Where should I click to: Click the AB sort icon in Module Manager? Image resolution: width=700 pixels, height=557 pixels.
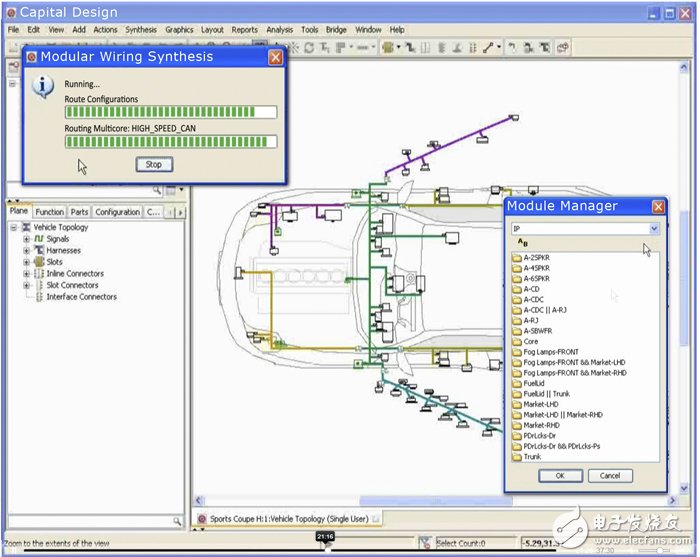[x=522, y=243]
